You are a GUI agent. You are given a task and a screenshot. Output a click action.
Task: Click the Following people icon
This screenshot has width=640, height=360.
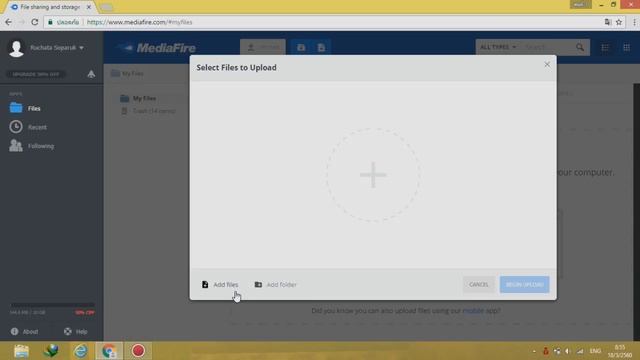tap(16, 146)
